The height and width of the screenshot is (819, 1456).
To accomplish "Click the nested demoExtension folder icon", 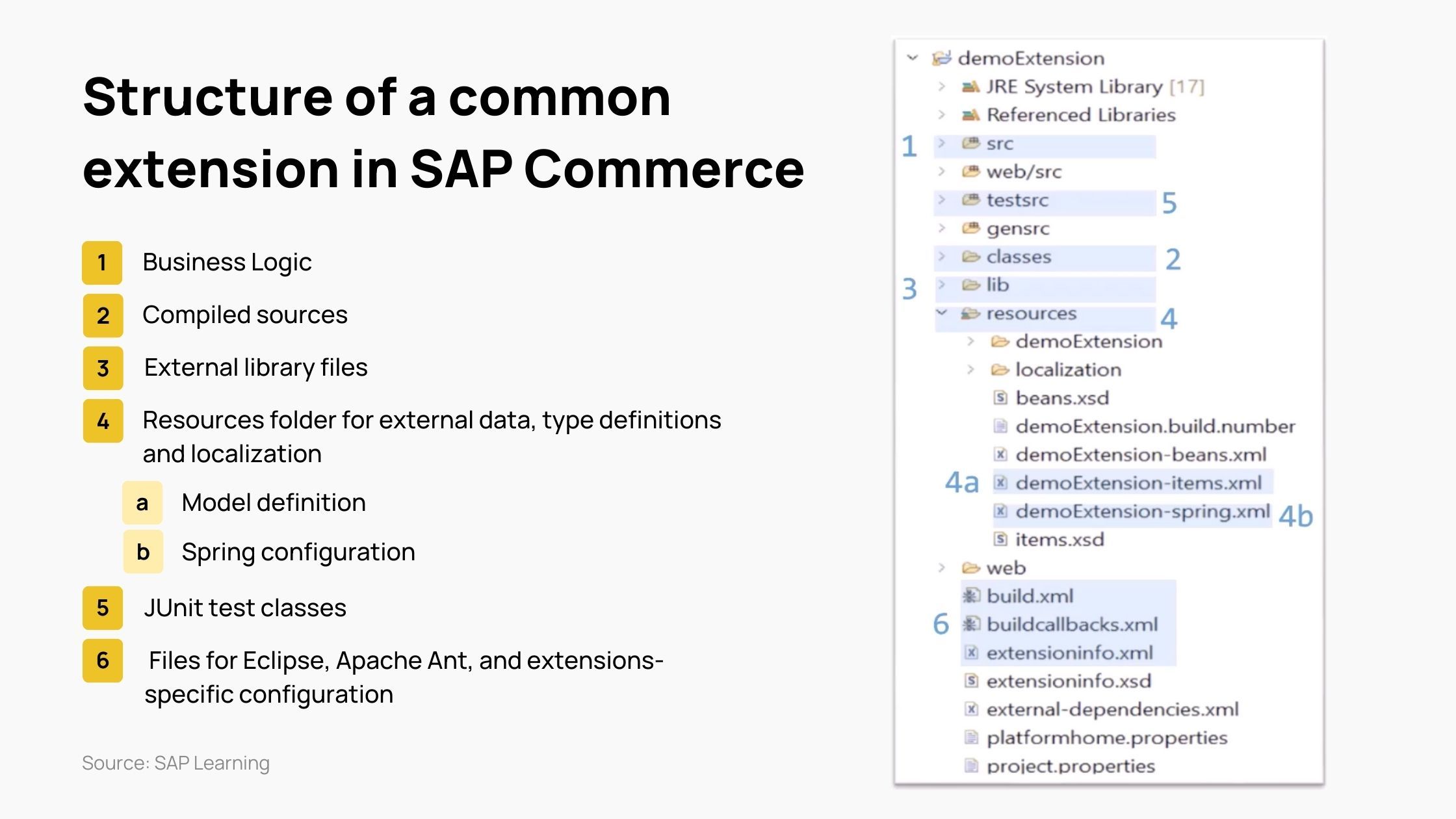I will pyautogui.click(x=1000, y=341).
